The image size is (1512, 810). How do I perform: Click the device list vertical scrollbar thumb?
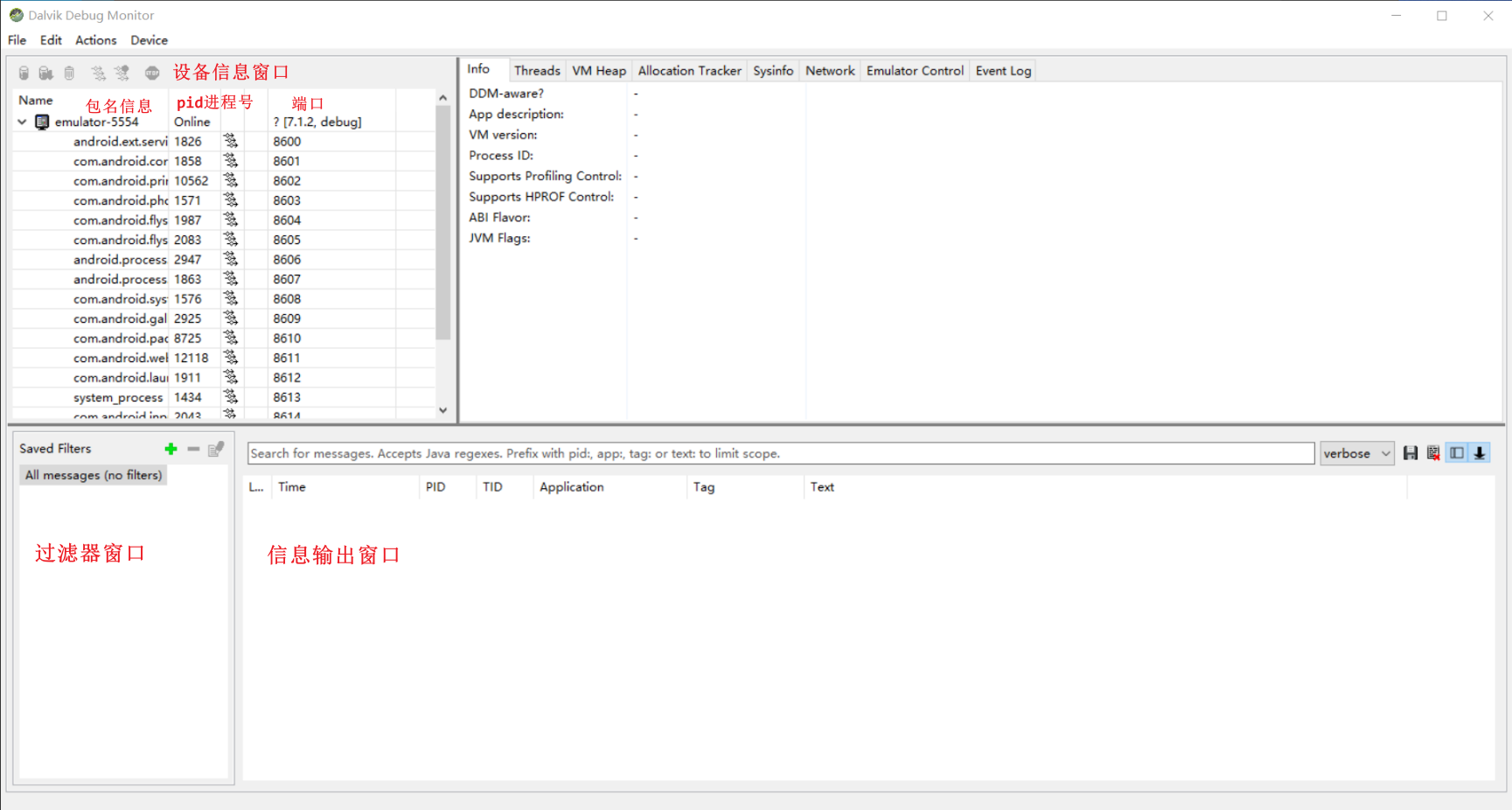click(x=442, y=222)
